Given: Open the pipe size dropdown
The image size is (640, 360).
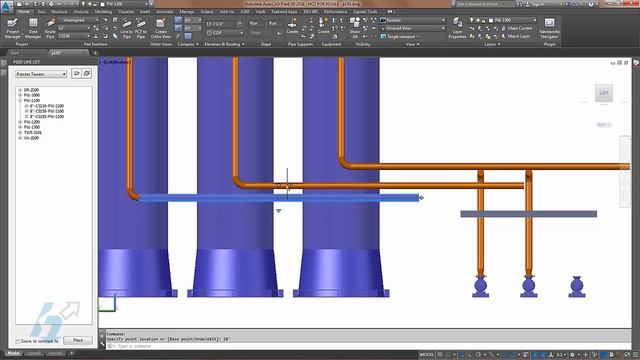Looking at the screenshot, I should [74, 28].
